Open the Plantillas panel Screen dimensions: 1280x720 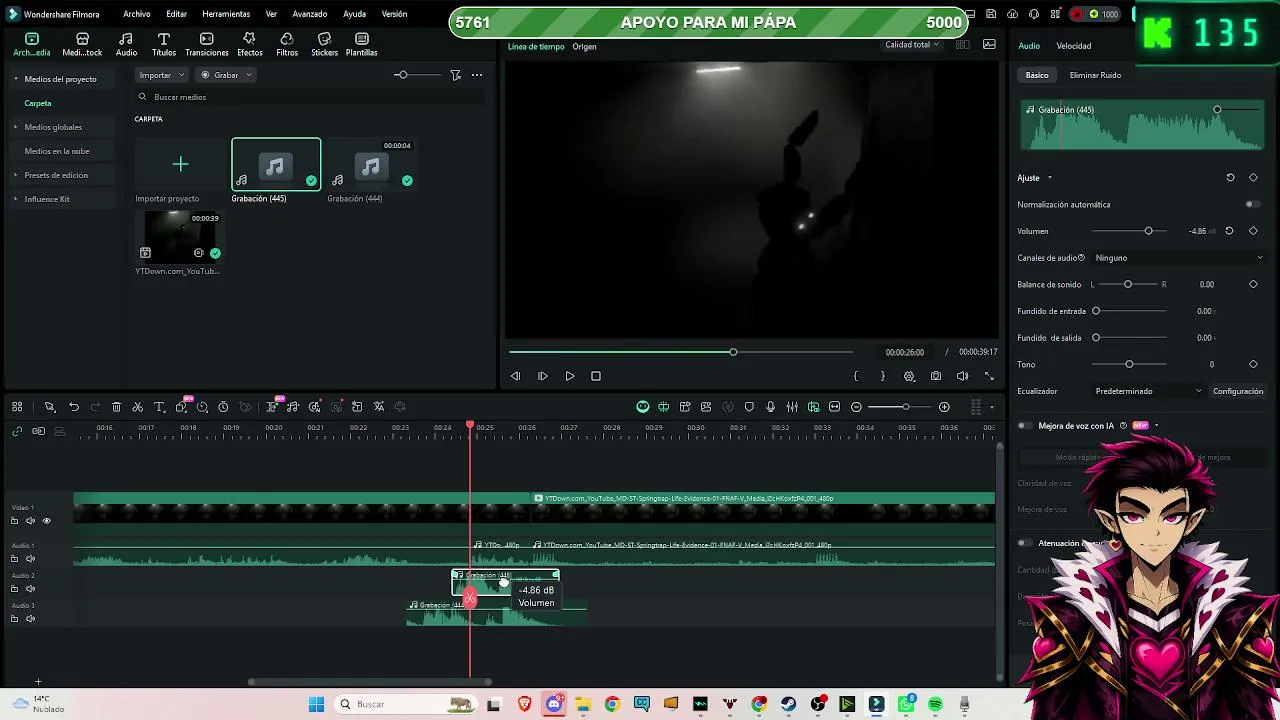(361, 45)
